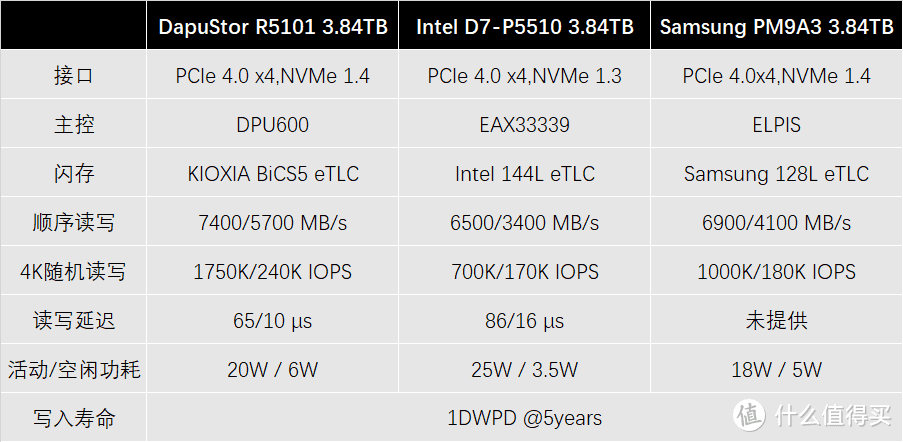Select the Intel D7-P5510 3.84TB header cell

point(524,27)
